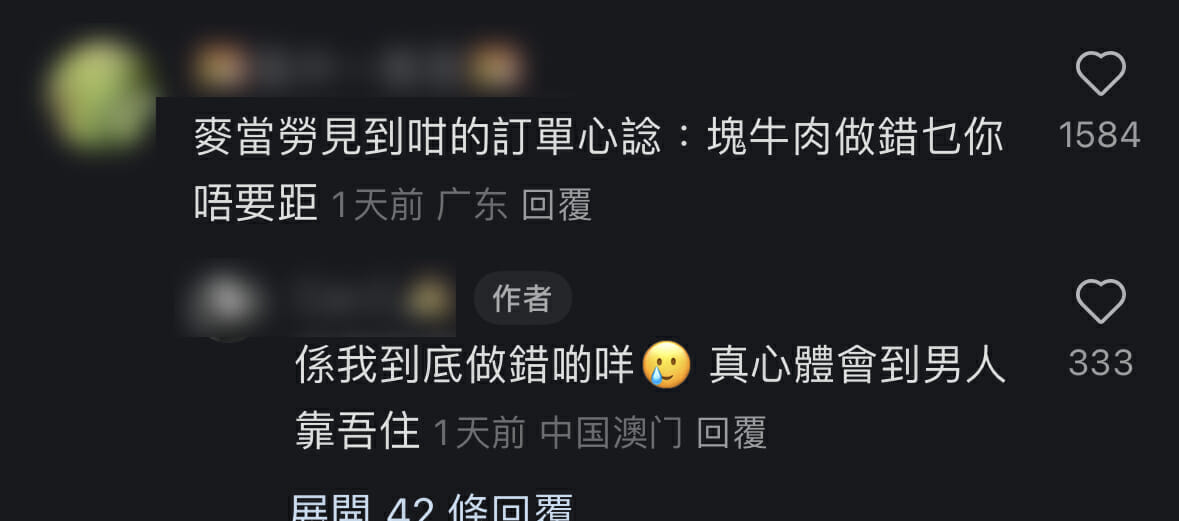
Task: Tap the 中国澳门 location label
Action: click(x=611, y=433)
